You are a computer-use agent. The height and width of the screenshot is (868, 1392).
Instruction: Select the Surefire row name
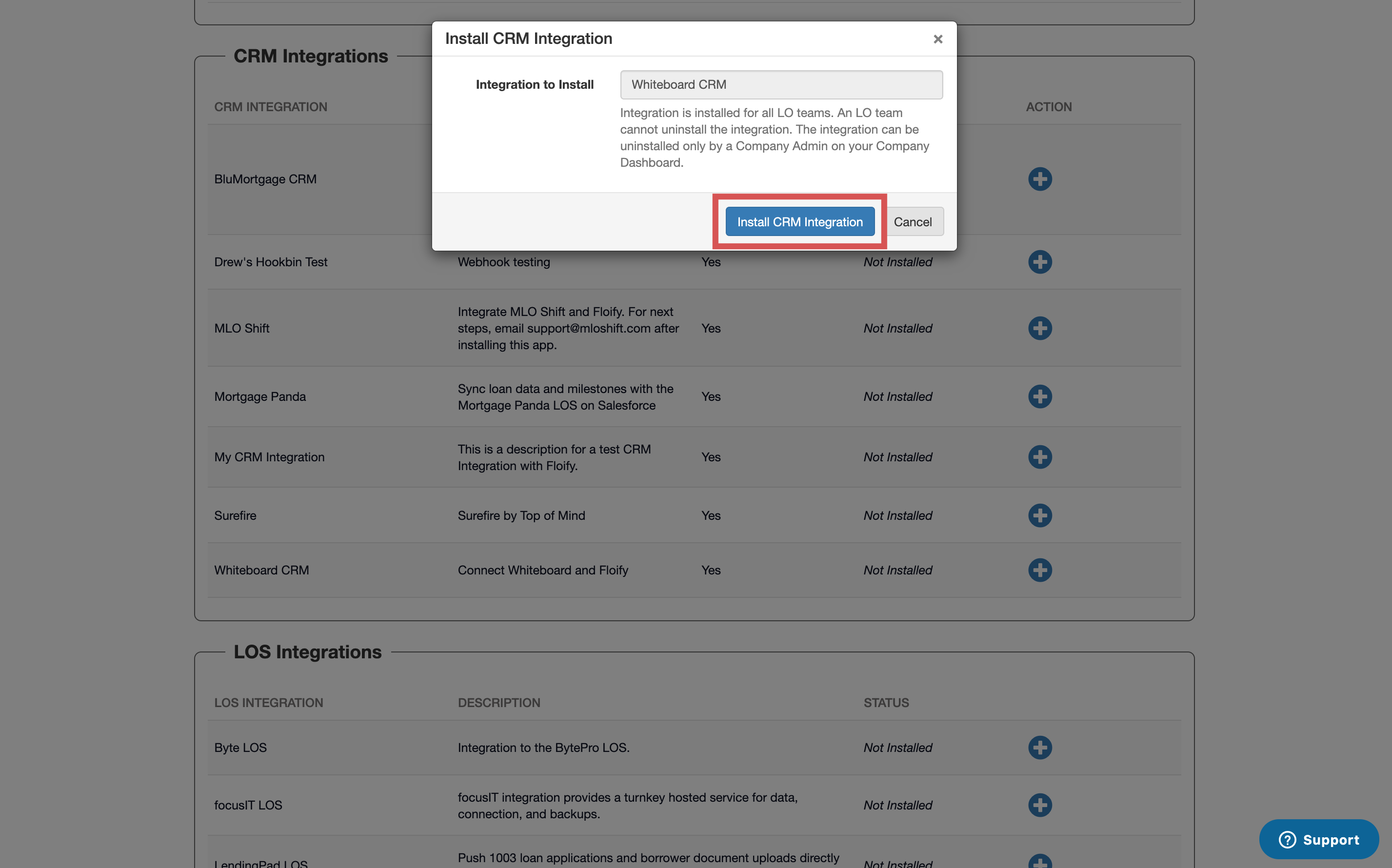pos(236,515)
